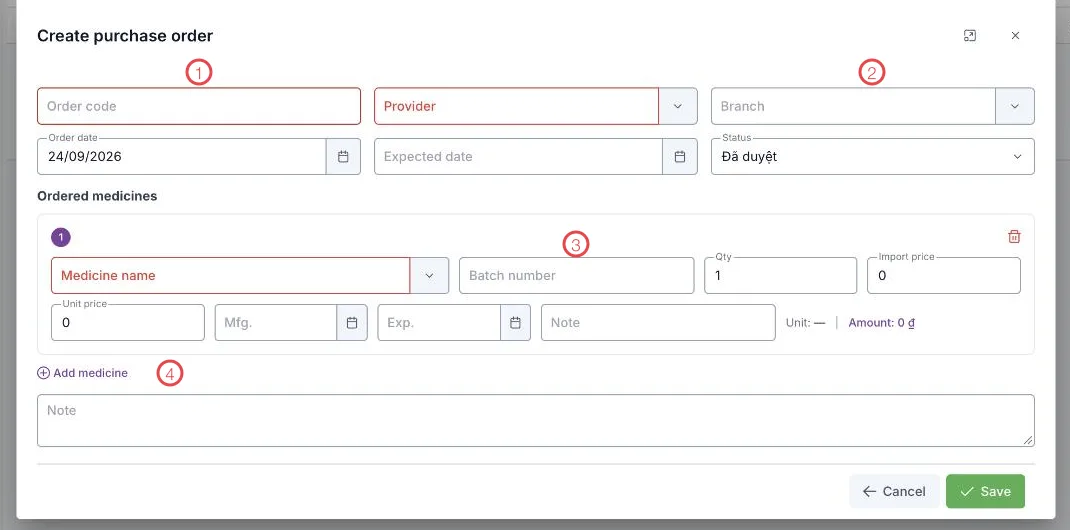
Task: Save the purchase order
Action: tap(985, 491)
